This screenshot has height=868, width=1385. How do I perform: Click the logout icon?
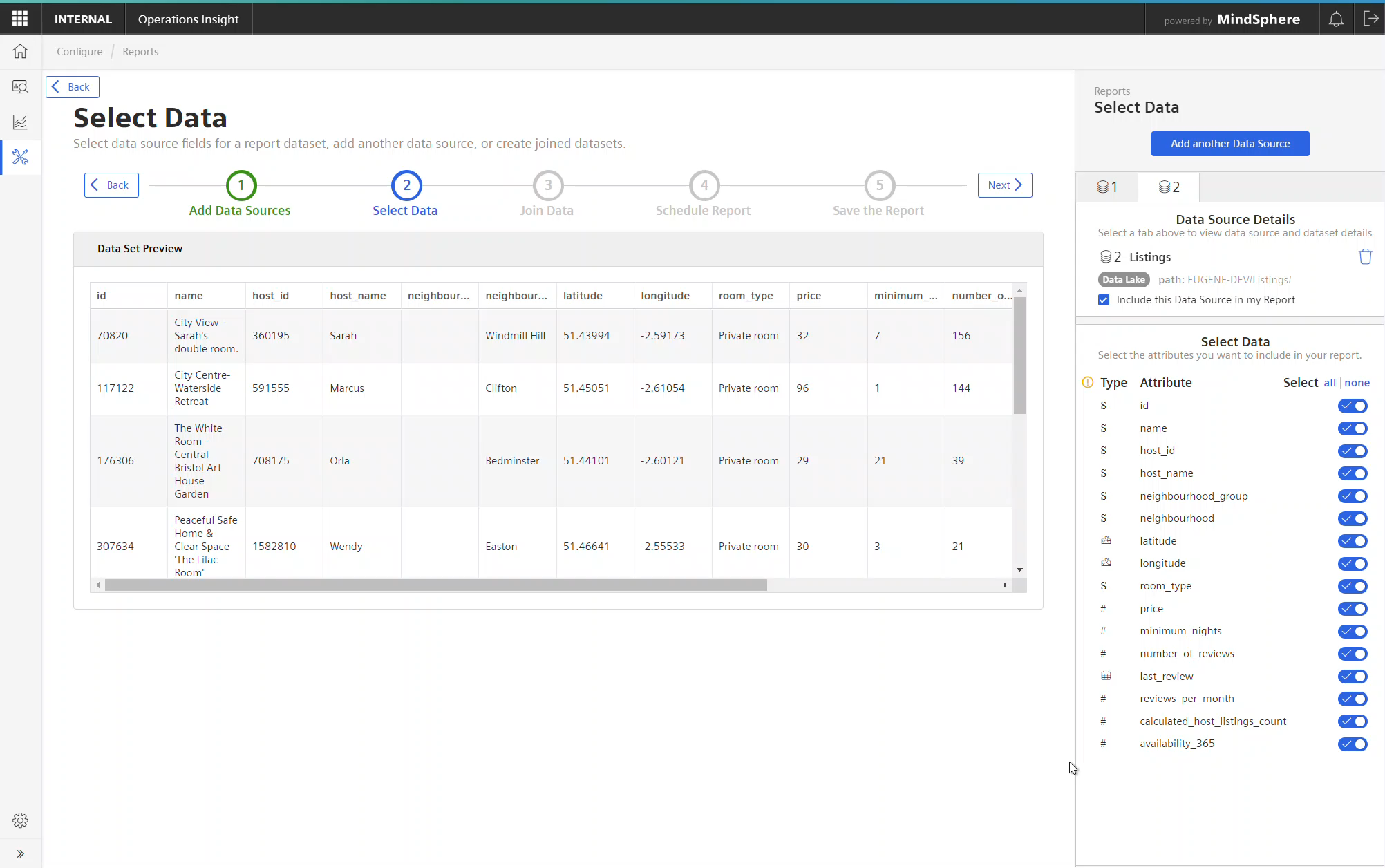coord(1370,19)
